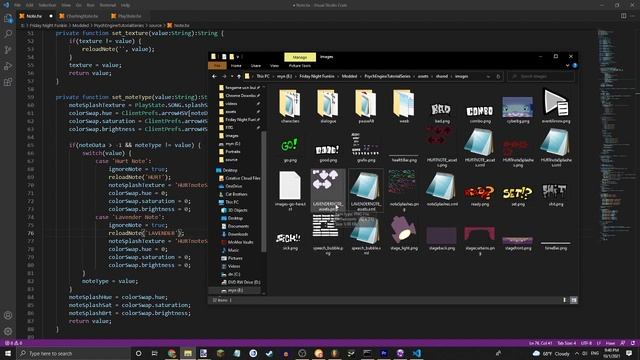Screen dimensions: 640x360
Task: Go up one folder level in File Explorer
Action: (x=239, y=76)
